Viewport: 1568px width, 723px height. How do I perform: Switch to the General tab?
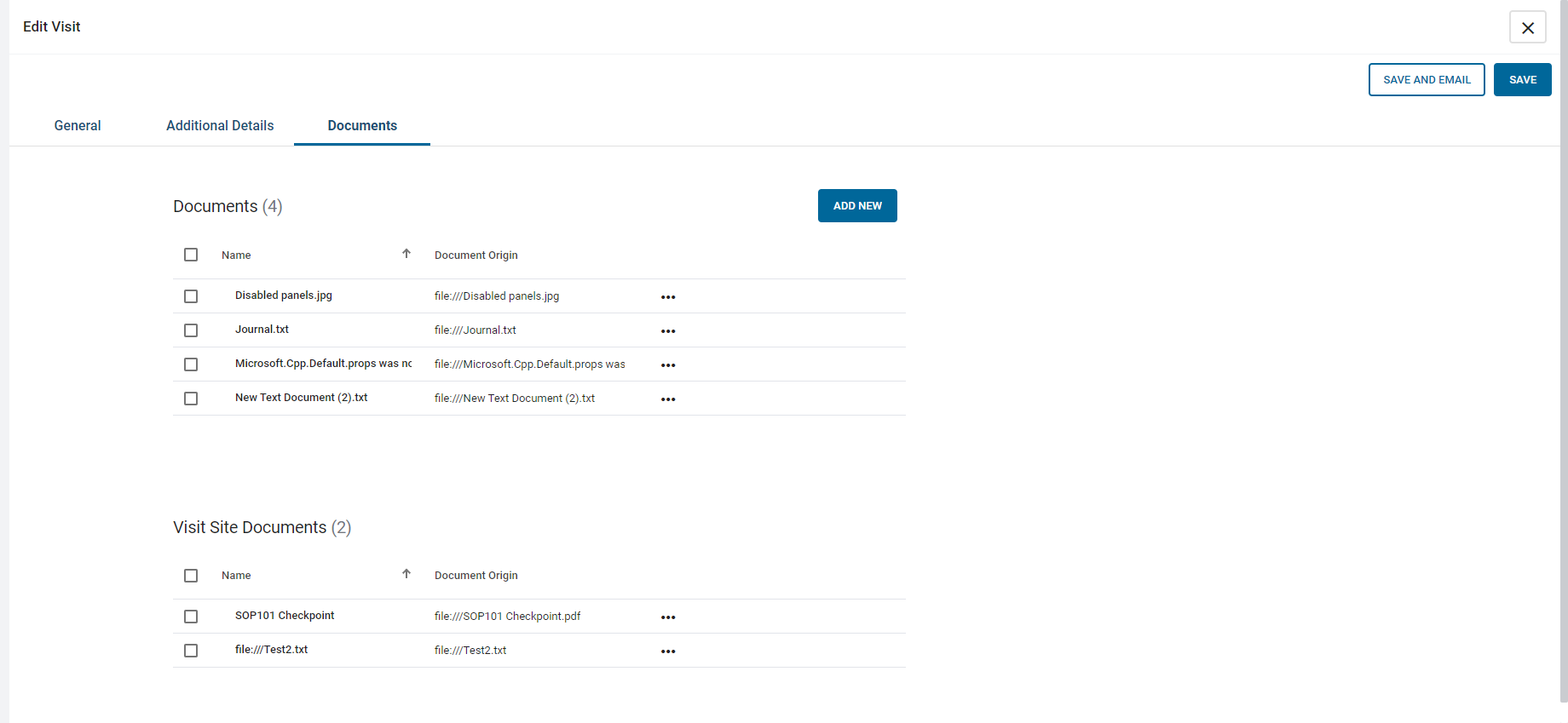click(78, 125)
